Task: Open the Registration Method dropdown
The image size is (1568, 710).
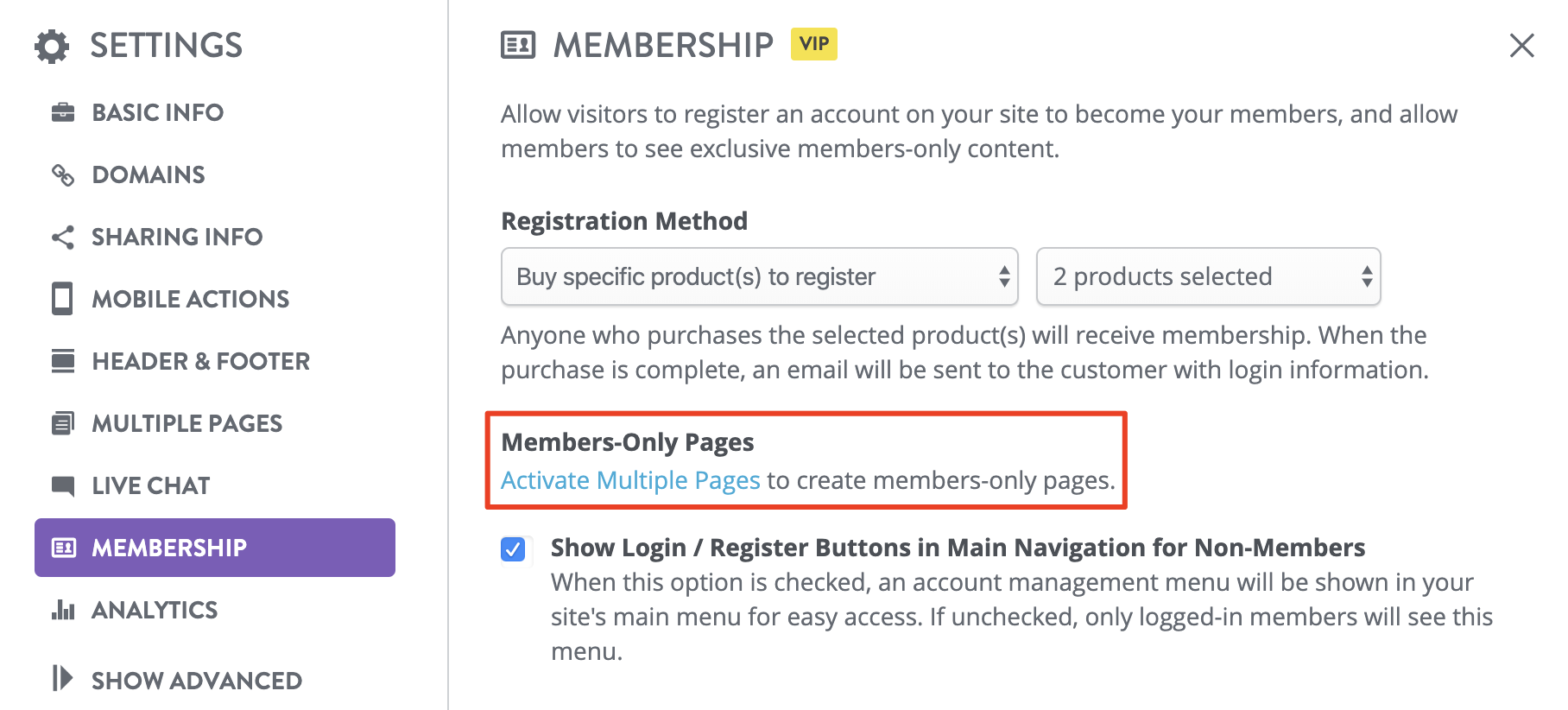Action: 758,276
